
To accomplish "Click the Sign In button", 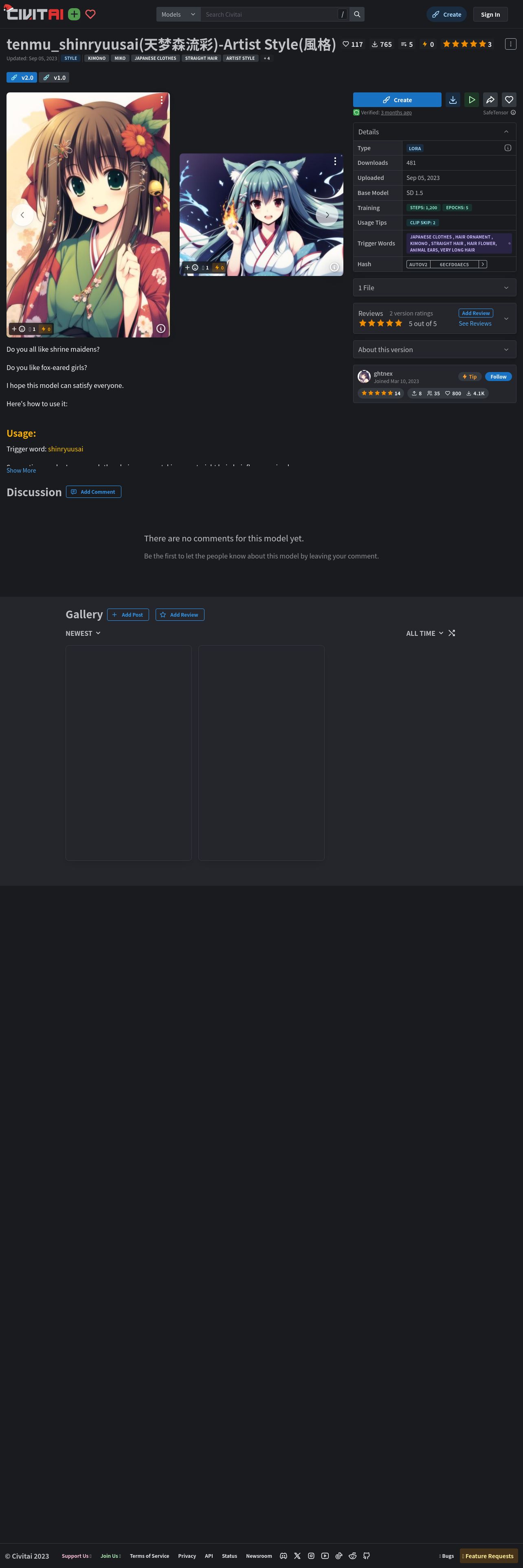I will (490, 14).
